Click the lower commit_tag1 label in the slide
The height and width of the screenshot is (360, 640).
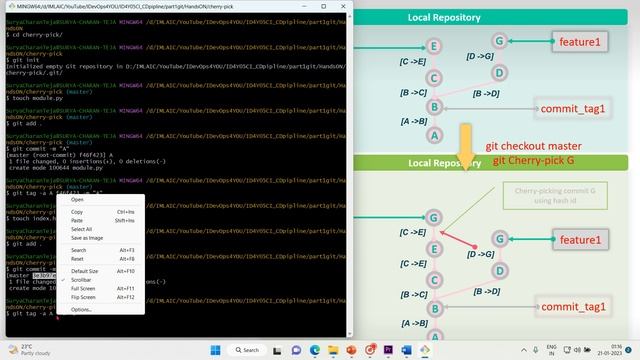click(x=573, y=307)
